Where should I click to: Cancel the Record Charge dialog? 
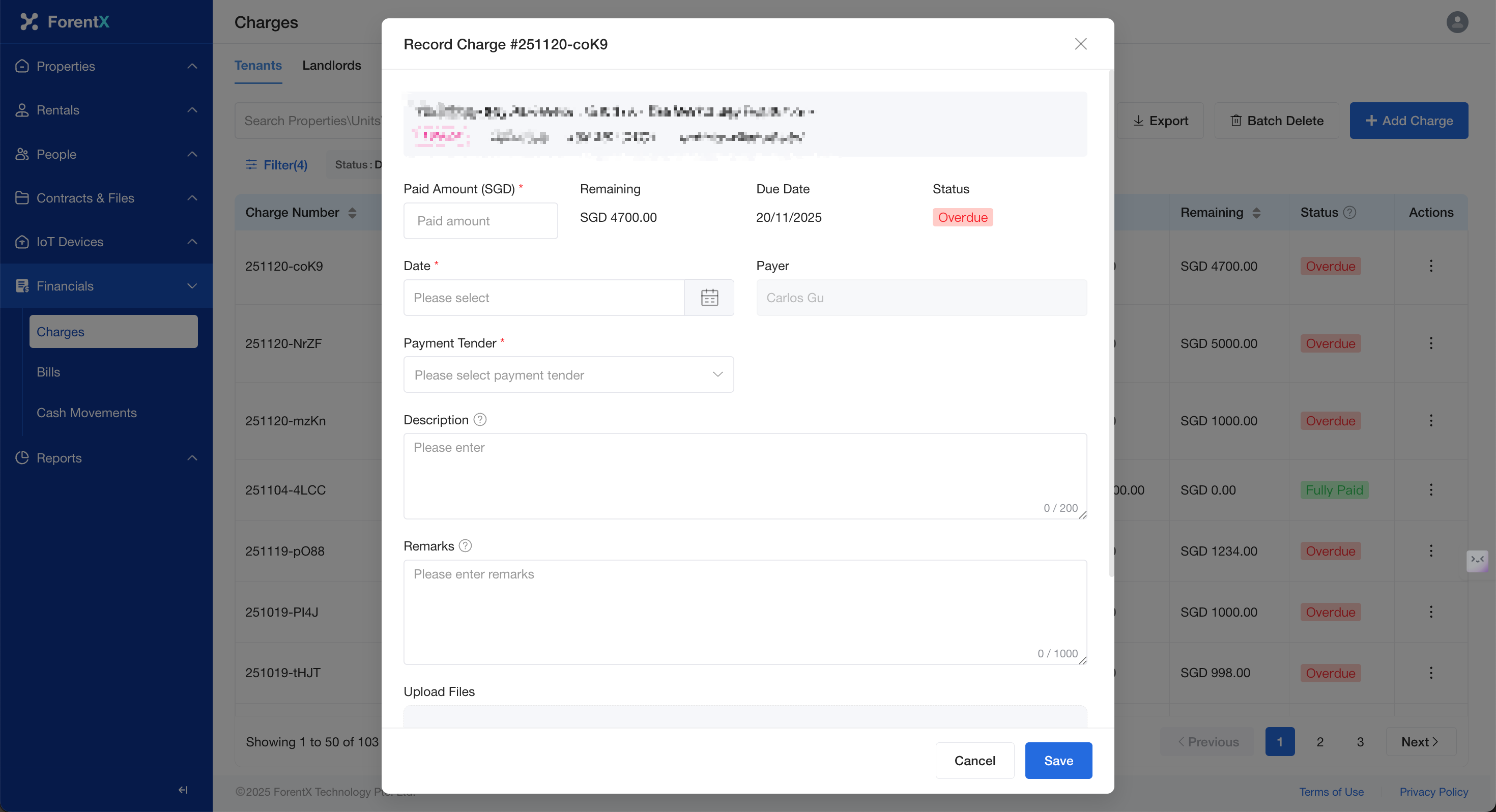[x=974, y=760]
